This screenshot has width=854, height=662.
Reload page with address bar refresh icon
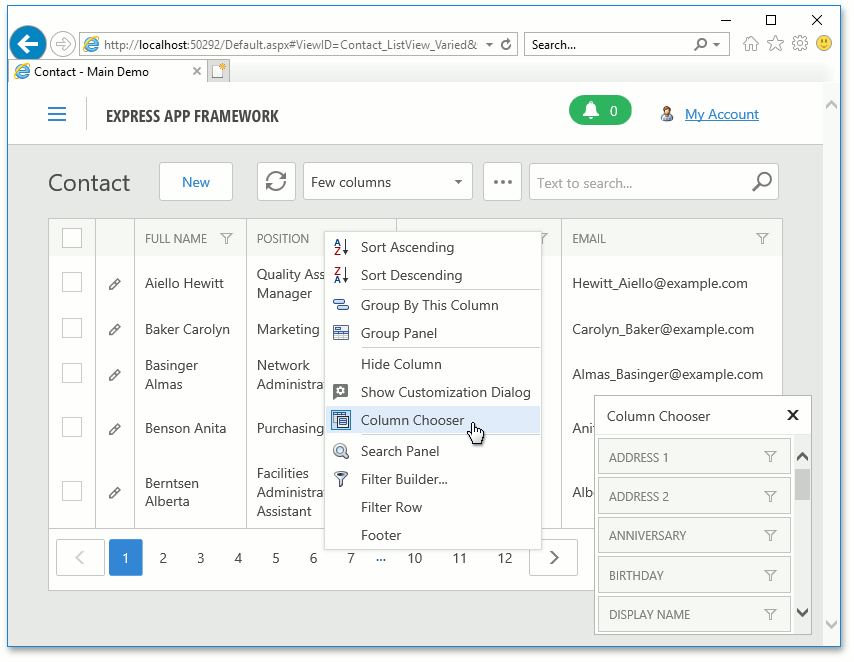pyautogui.click(x=506, y=45)
